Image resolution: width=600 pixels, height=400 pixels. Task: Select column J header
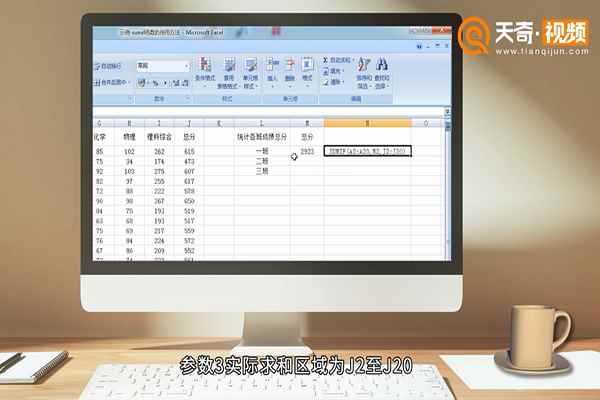pyautogui.click(x=189, y=123)
